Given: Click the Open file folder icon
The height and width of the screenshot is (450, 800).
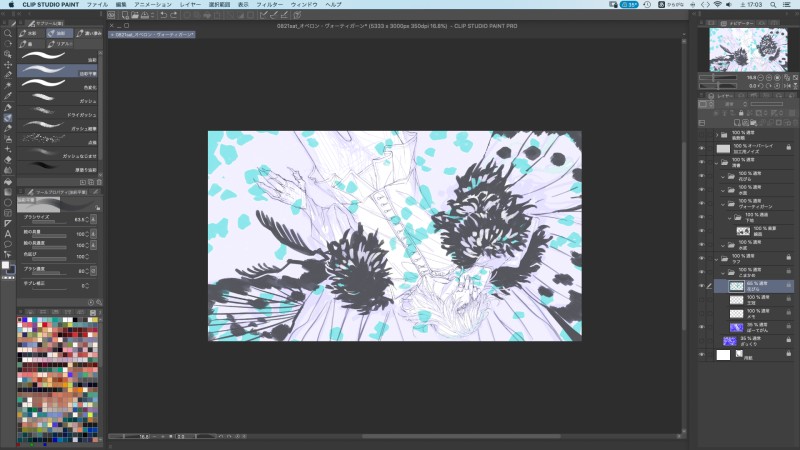Looking at the screenshot, I should pyautogui.click(x=134, y=15).
